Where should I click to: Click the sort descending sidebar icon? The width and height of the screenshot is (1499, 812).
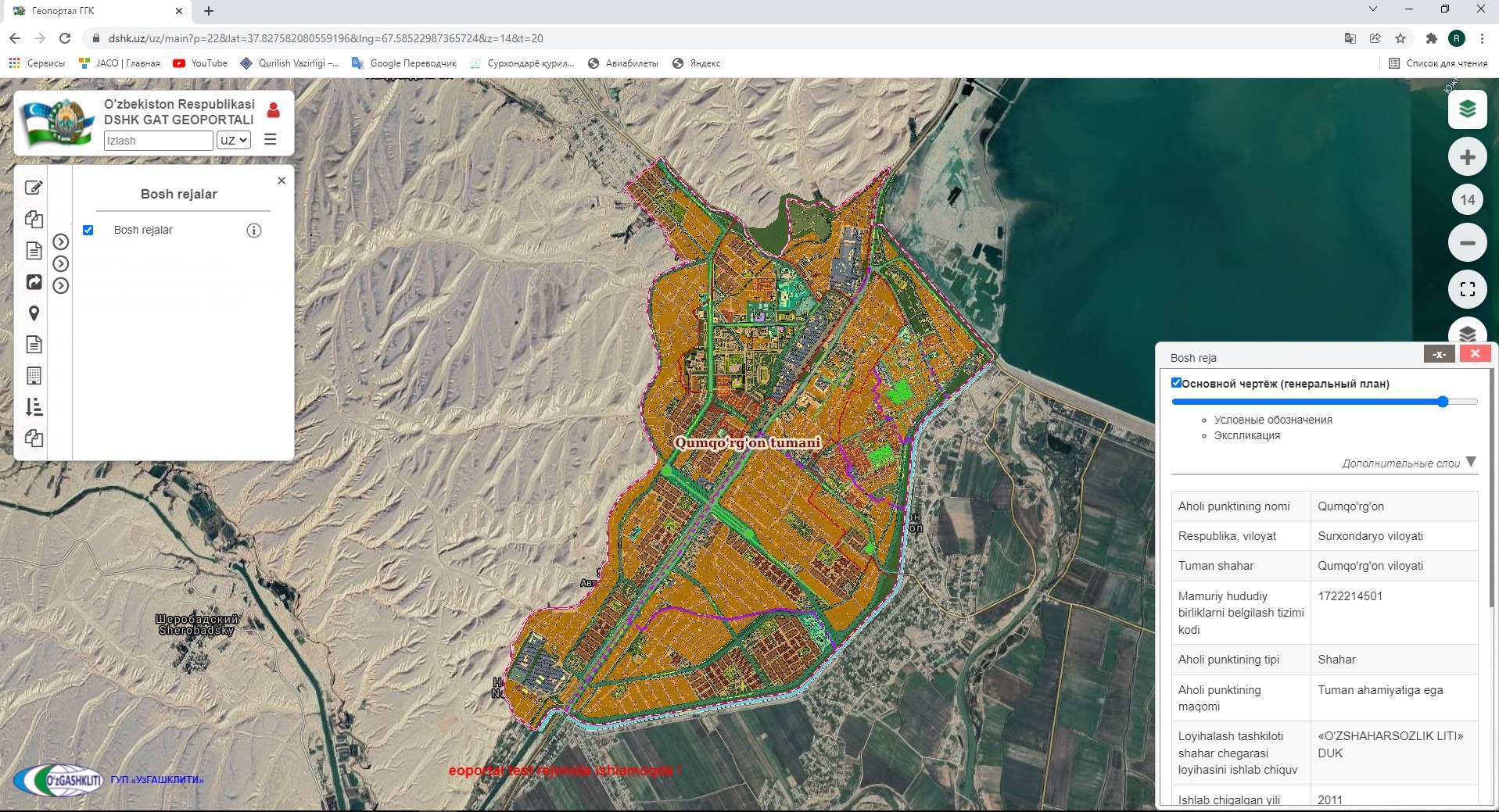click(34, 407)
